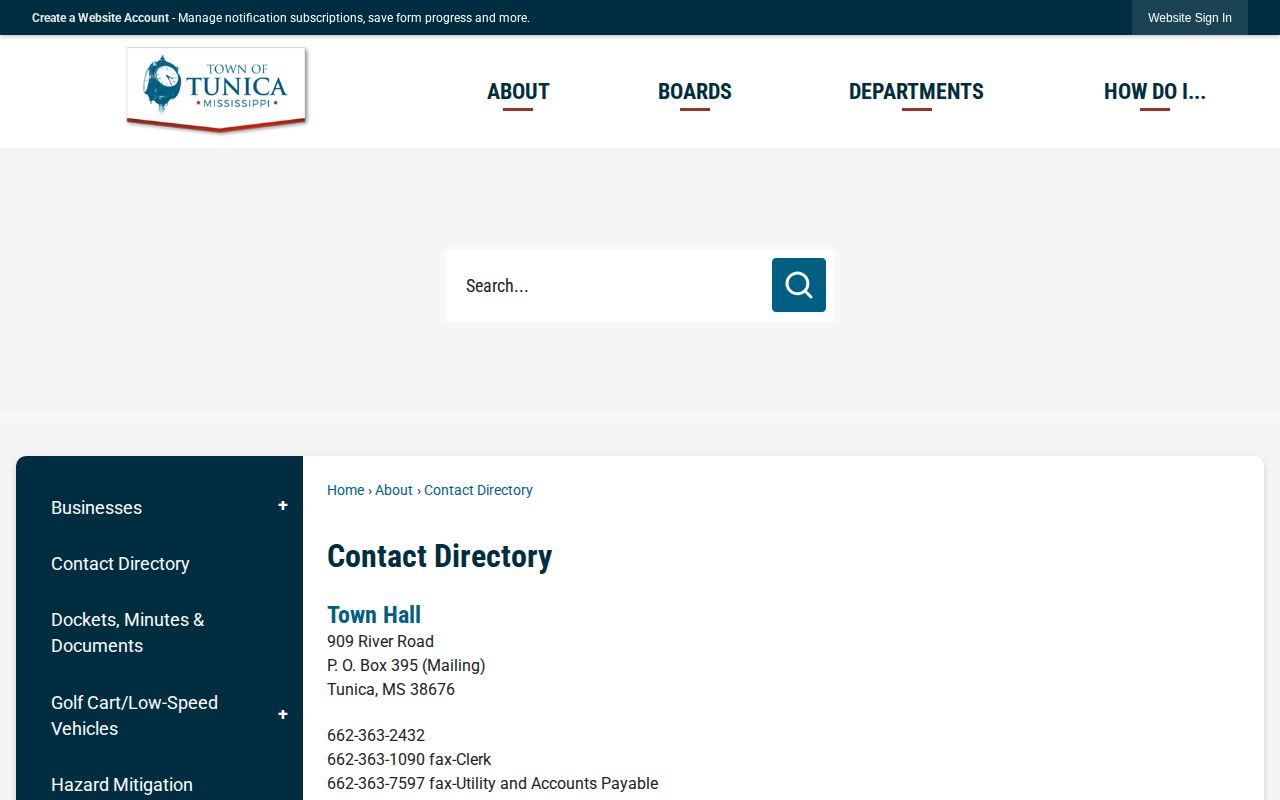Click the 909 River Road address text
1280x800 pixels.
[380, 641]
